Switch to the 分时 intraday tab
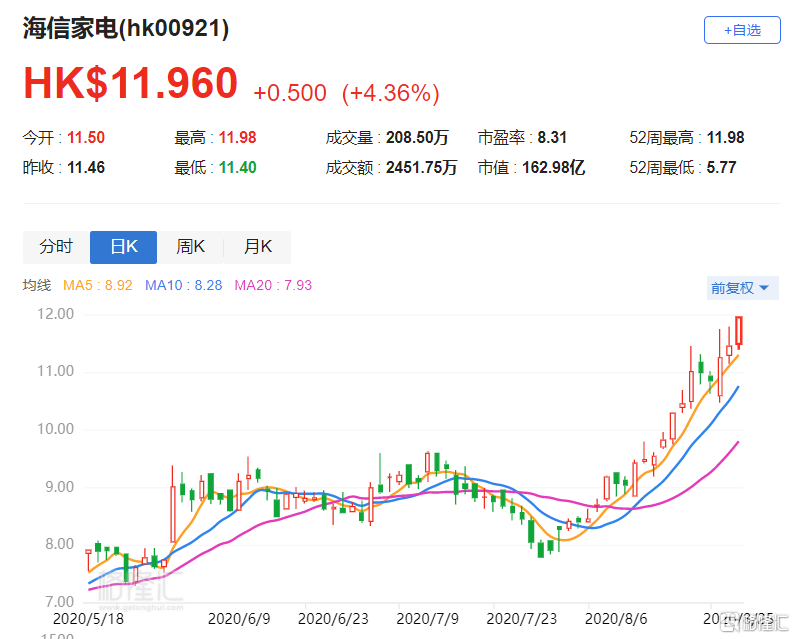795x639 pixels. pyautogui.click(x=56, y=247)
